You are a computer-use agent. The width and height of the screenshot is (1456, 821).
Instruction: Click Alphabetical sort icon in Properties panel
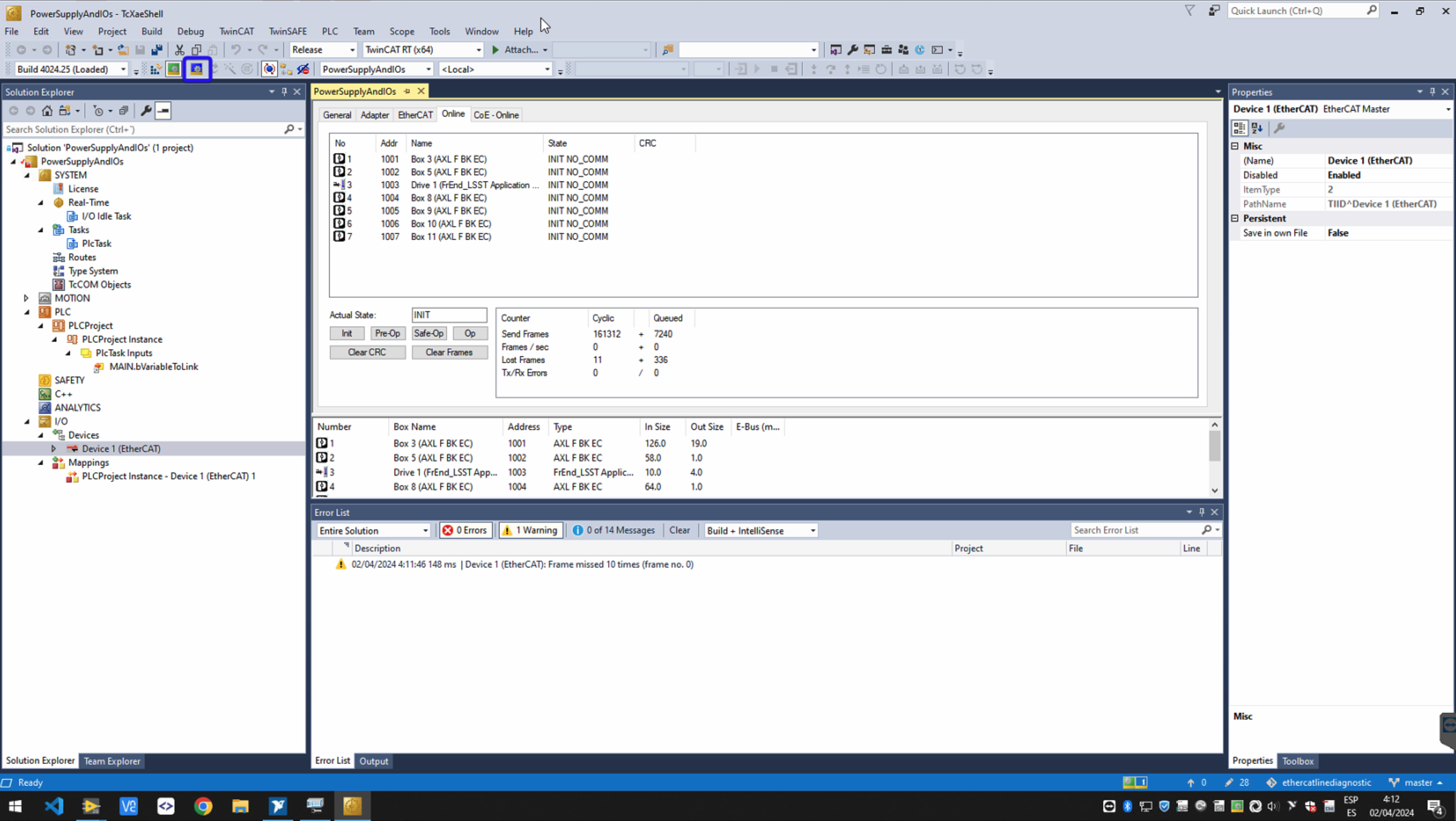click(1257, 128)
